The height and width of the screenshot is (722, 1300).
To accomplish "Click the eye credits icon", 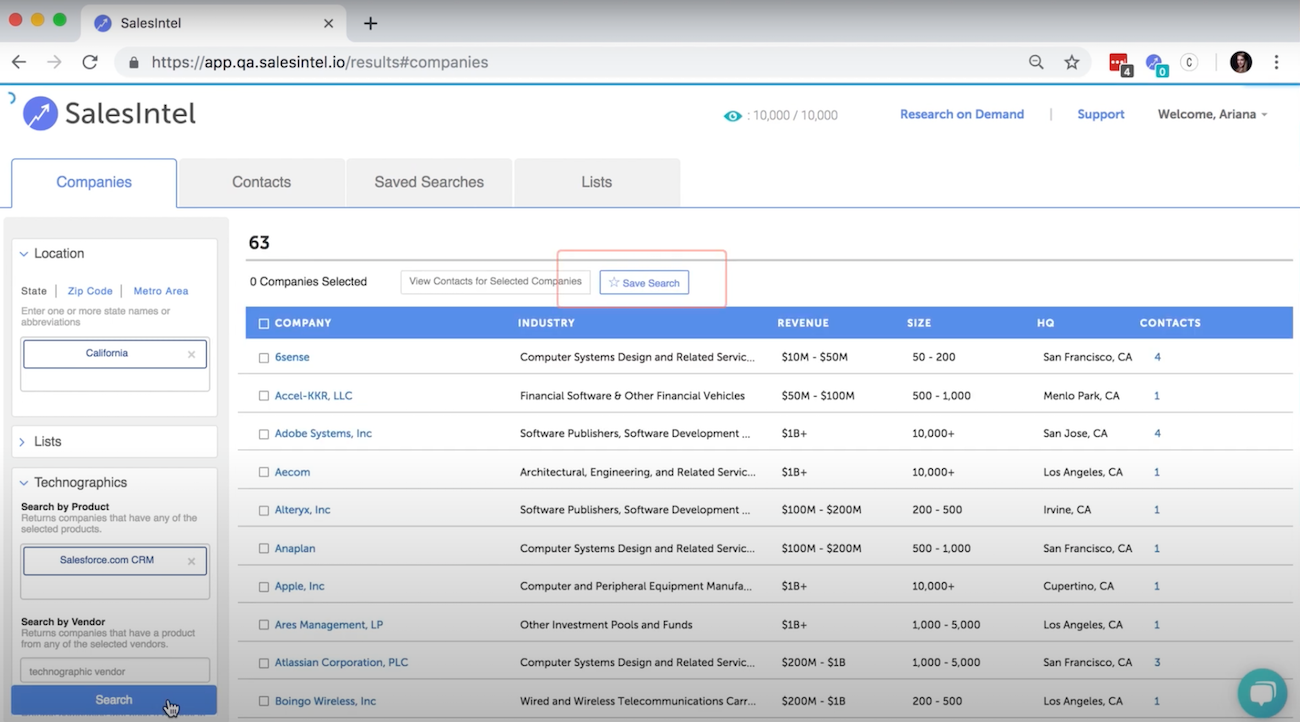I will 733,116.
